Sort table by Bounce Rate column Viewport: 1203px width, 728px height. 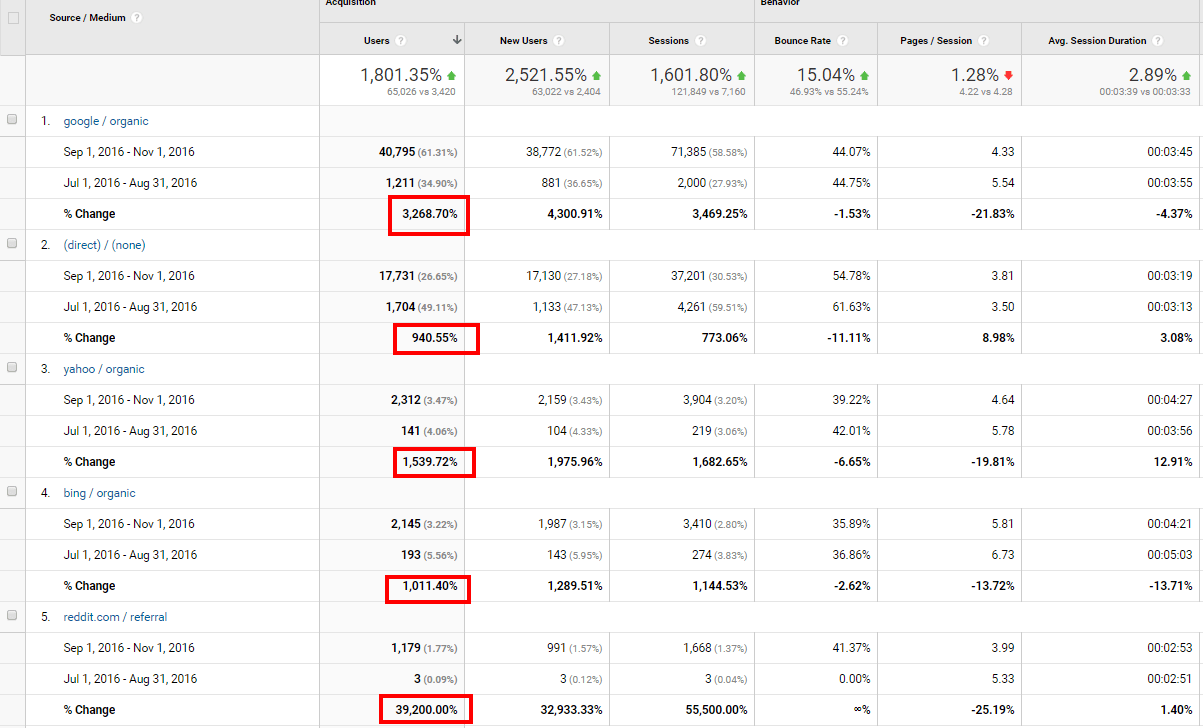[803, 41]
